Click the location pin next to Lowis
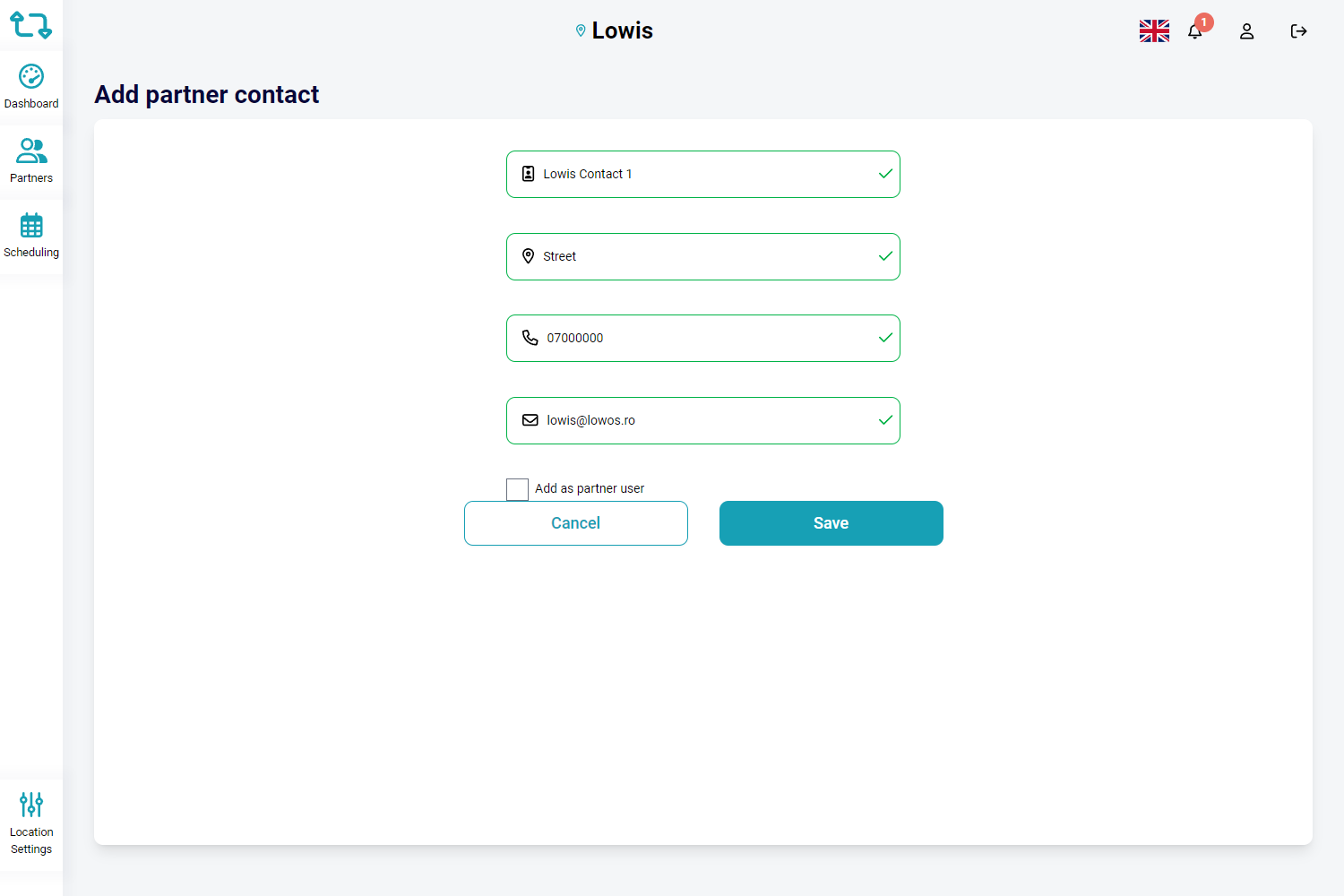The height and width of the screenshot is (896, 1344). click(581, 30)
